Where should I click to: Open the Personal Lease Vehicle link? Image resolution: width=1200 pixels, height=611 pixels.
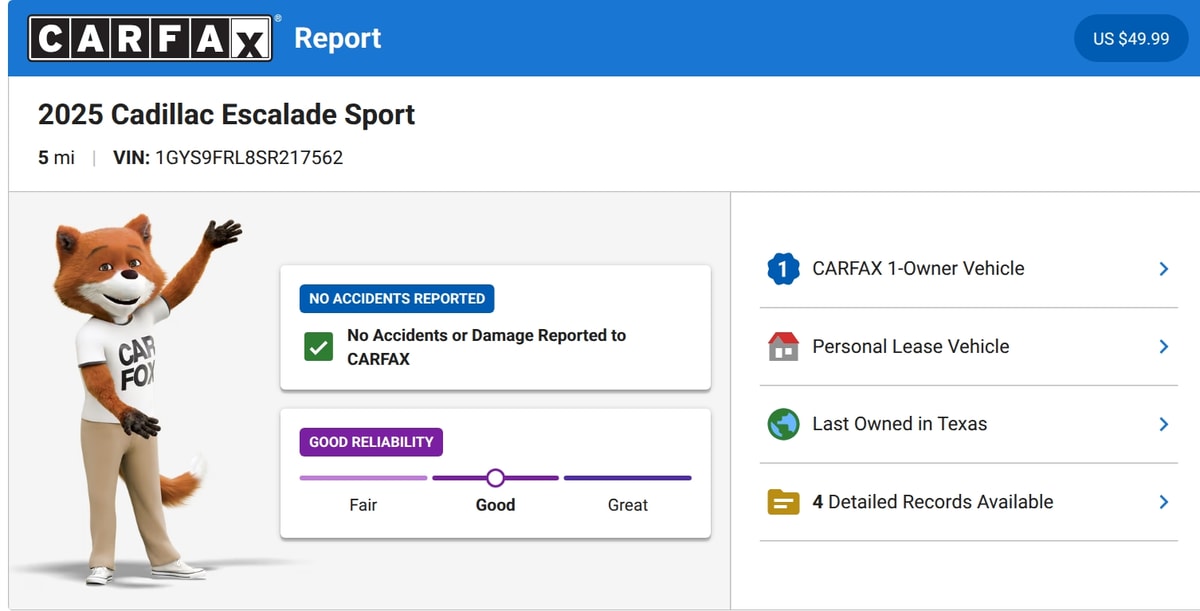click(x=969, y=347)
